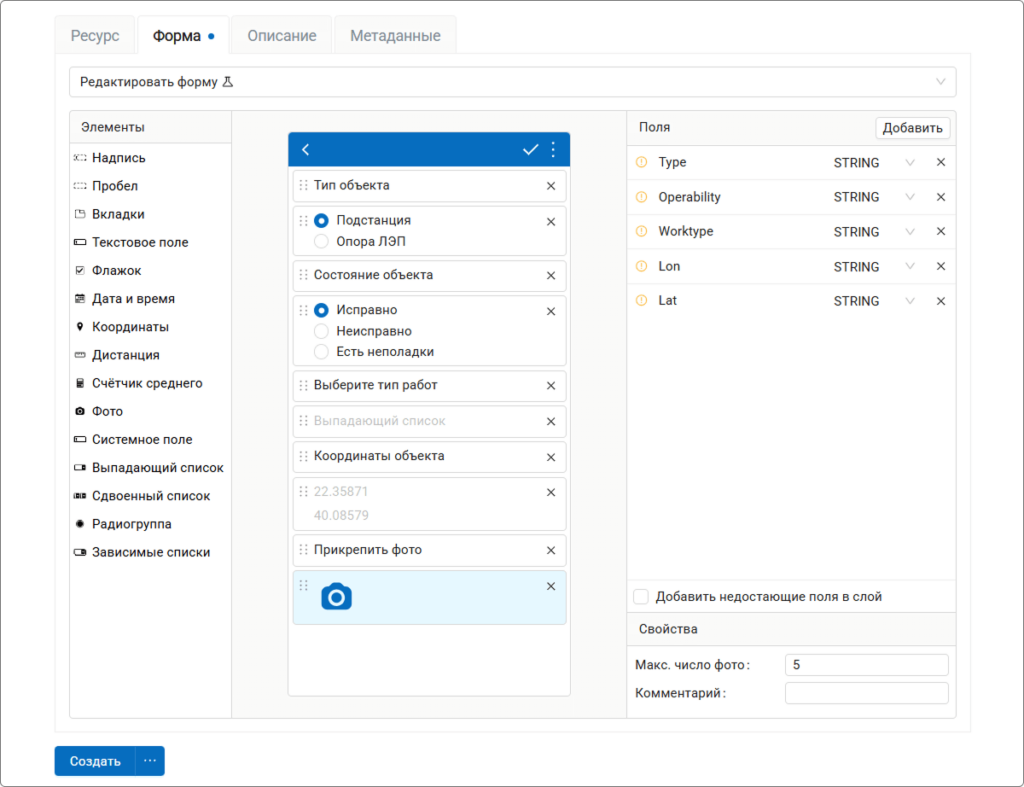Viewport: 1024px width, 787px height.
Task: Select the Вкладки element icon
Action: (x=80, y=214)
